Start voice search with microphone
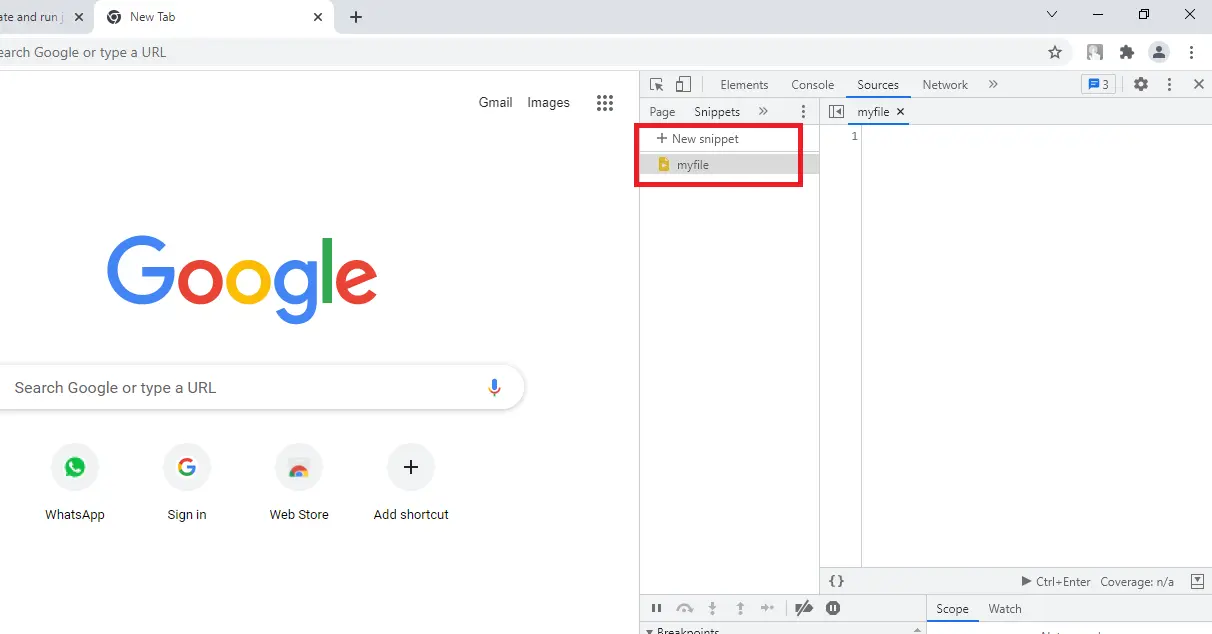 click(x=494, y=388)
